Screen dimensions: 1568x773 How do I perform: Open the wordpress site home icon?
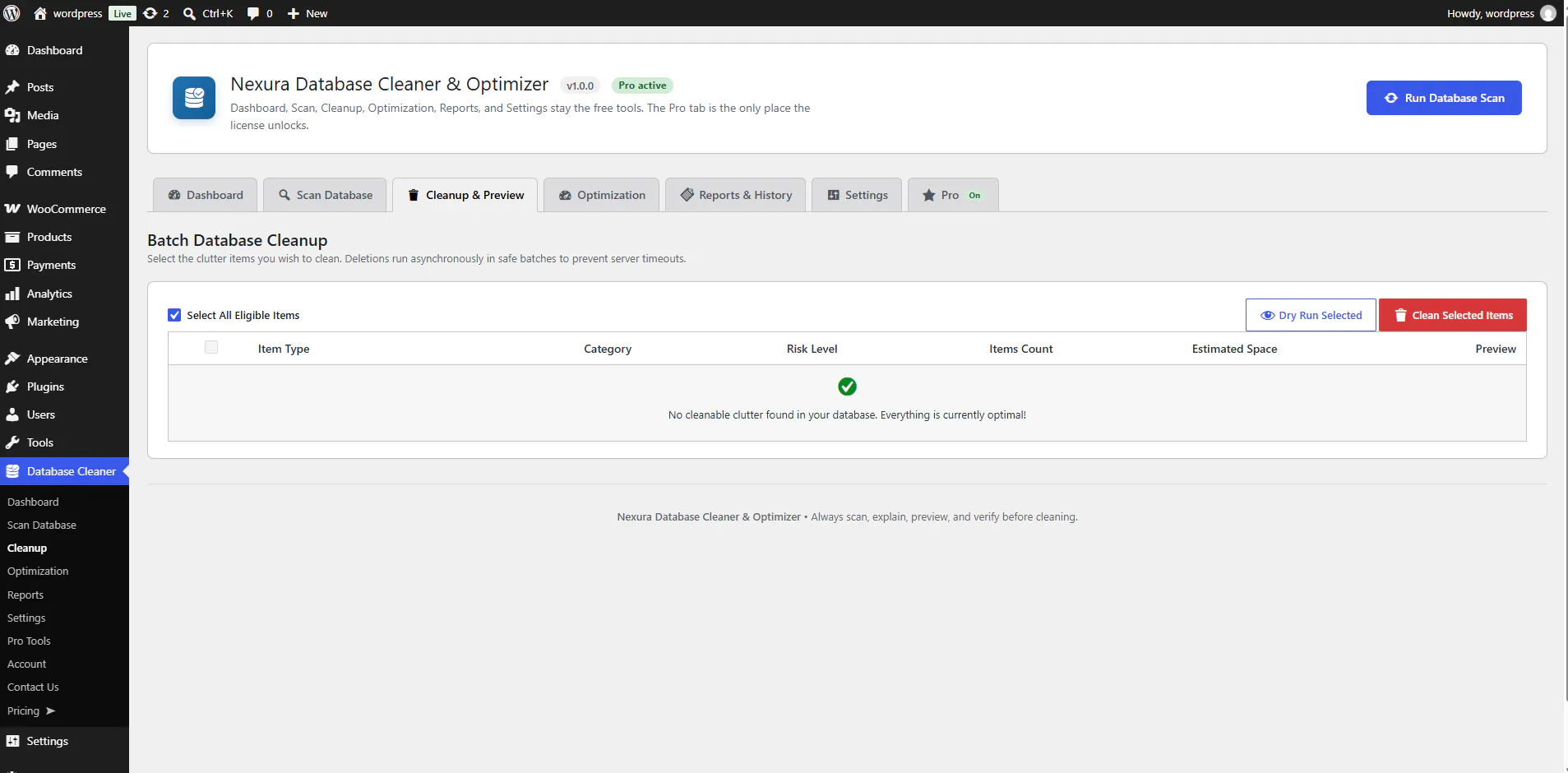point(40,13)
